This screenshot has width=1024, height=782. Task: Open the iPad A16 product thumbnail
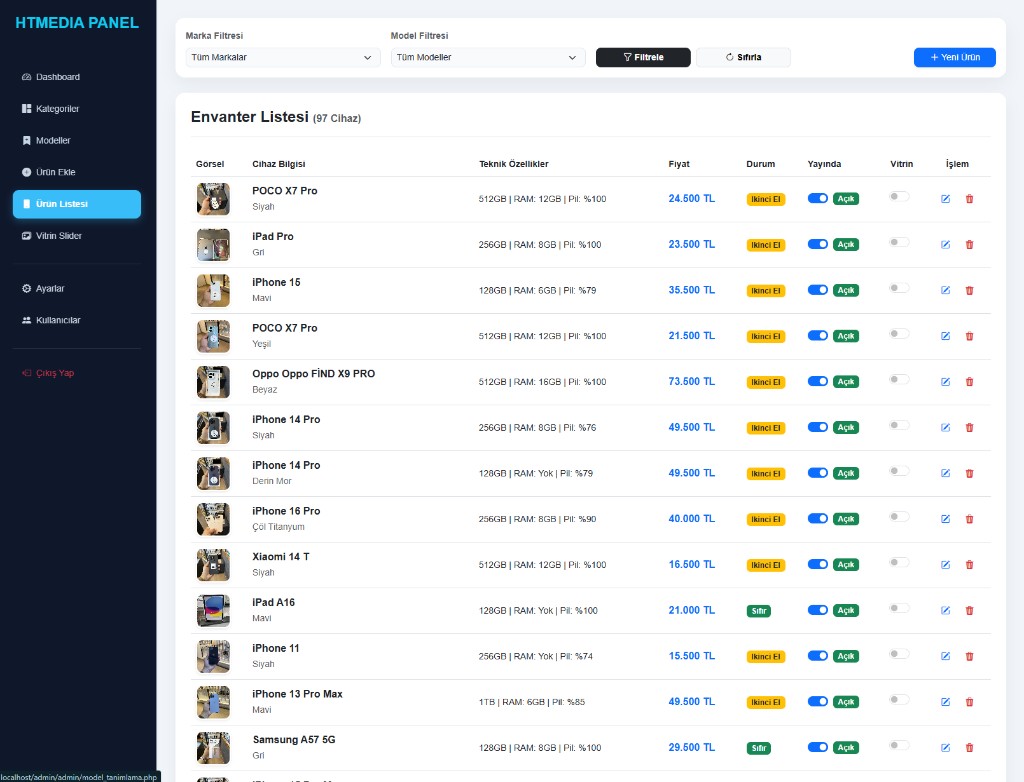(213, 610)
